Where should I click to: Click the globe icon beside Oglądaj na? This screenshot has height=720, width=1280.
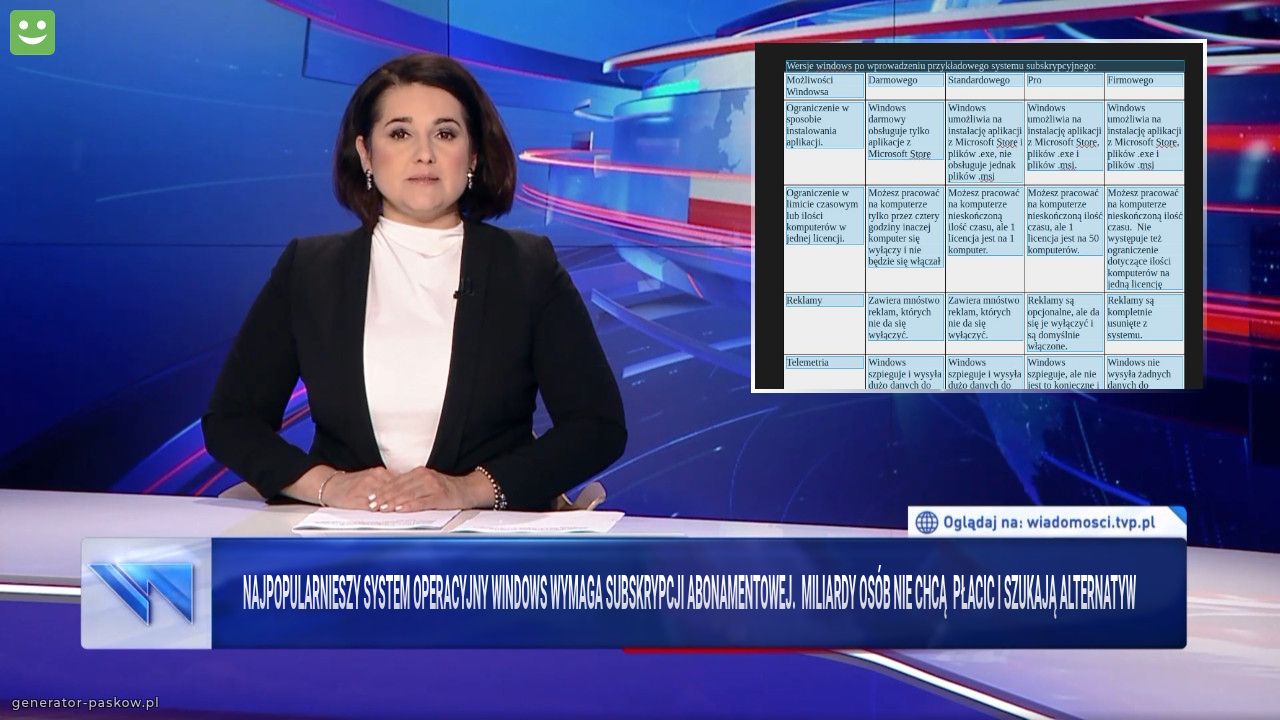pyautogui.click(x=926, y=522)
